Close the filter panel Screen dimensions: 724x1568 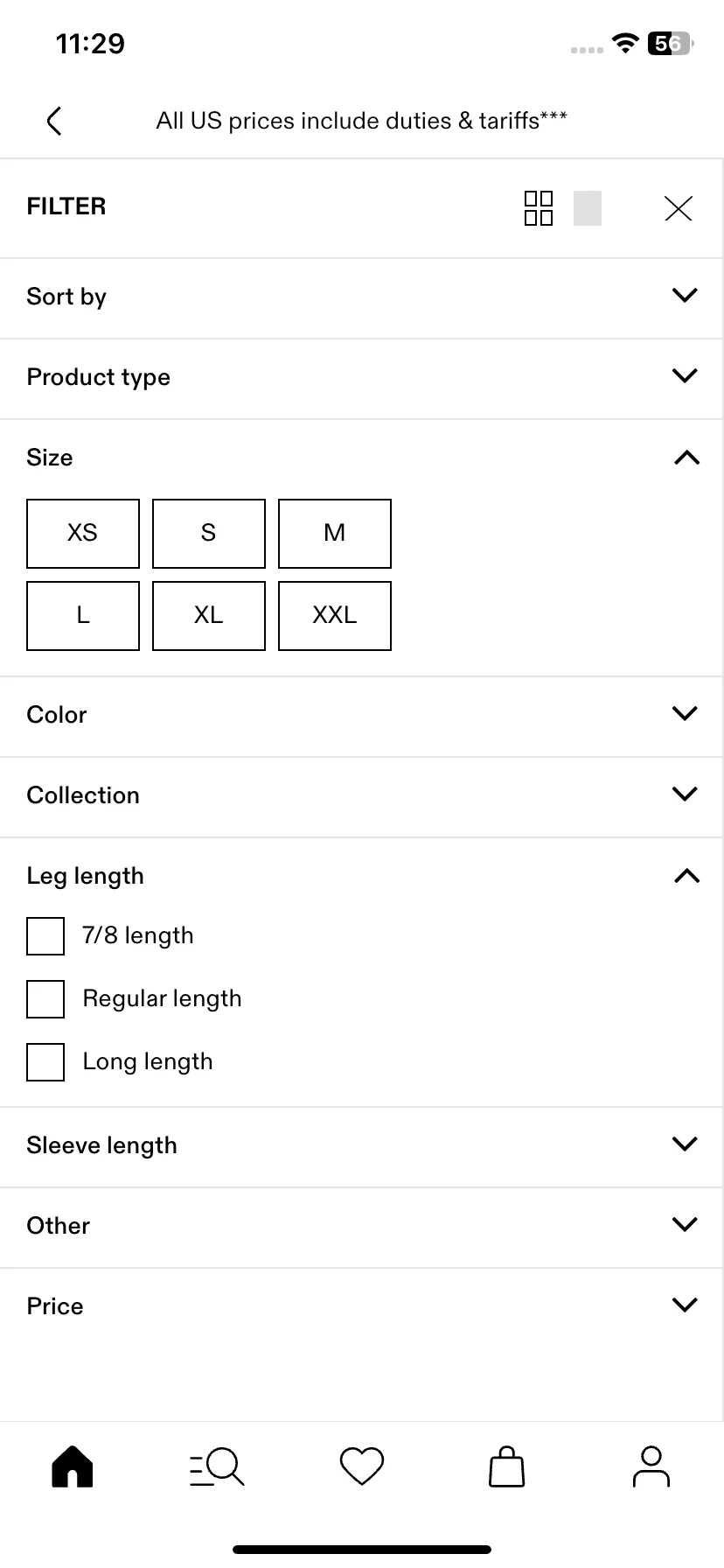tap(679, 208)
